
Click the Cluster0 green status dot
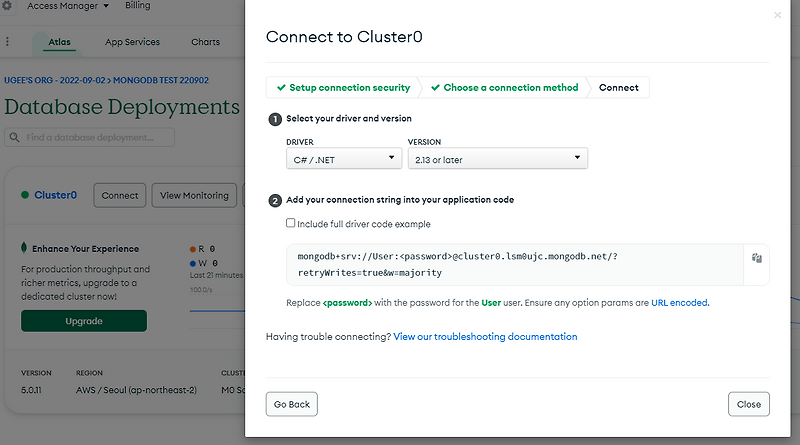[x=25, y=195]
